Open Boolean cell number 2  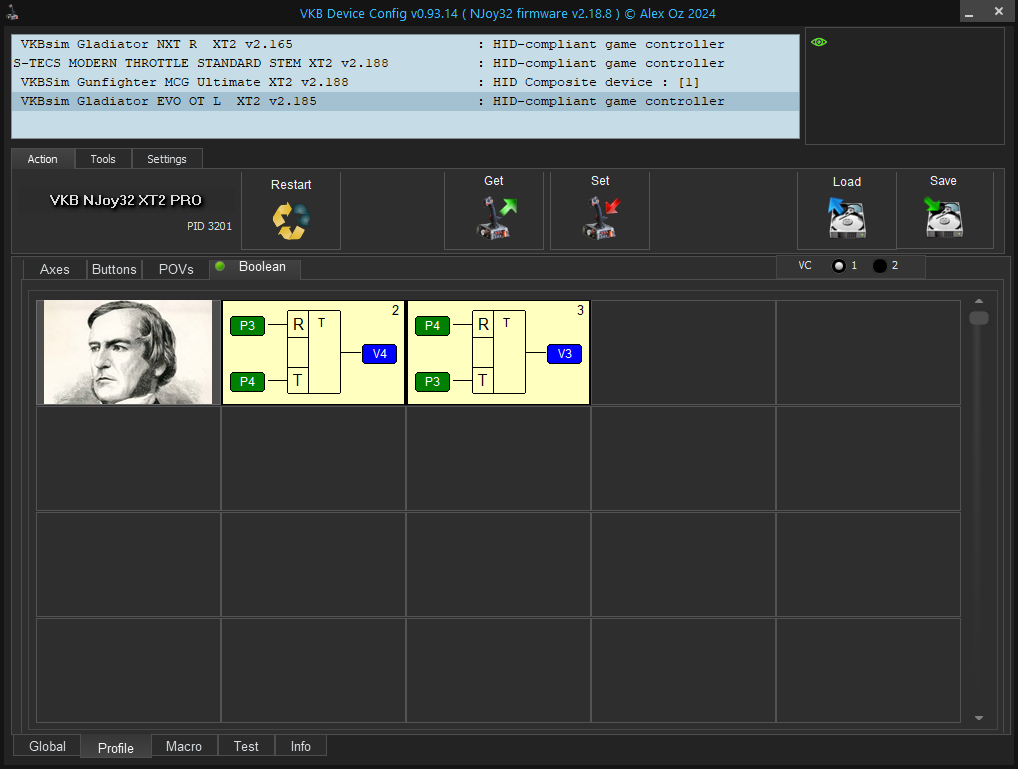point(314,352)
